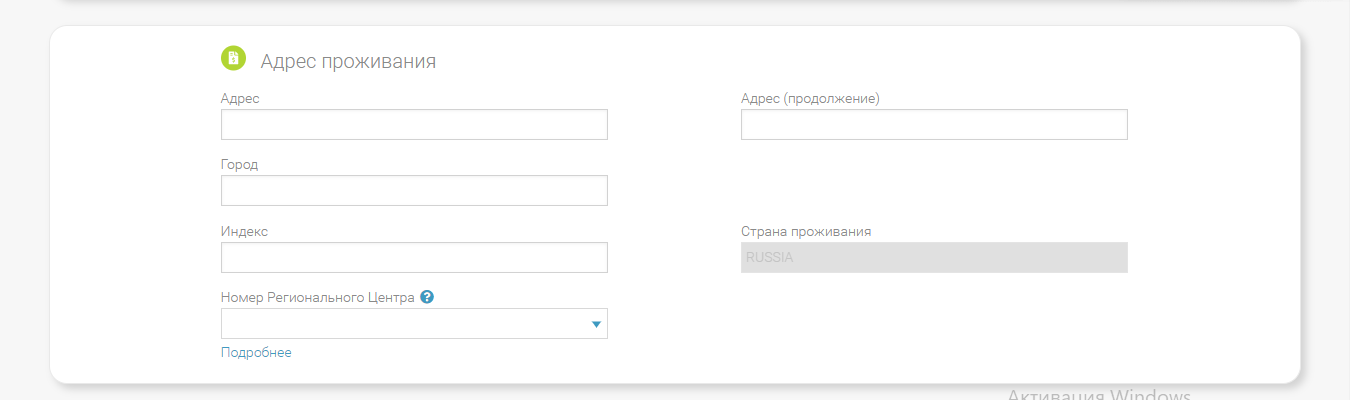Click the Адрес (продолжение) label text

(810, 98)
